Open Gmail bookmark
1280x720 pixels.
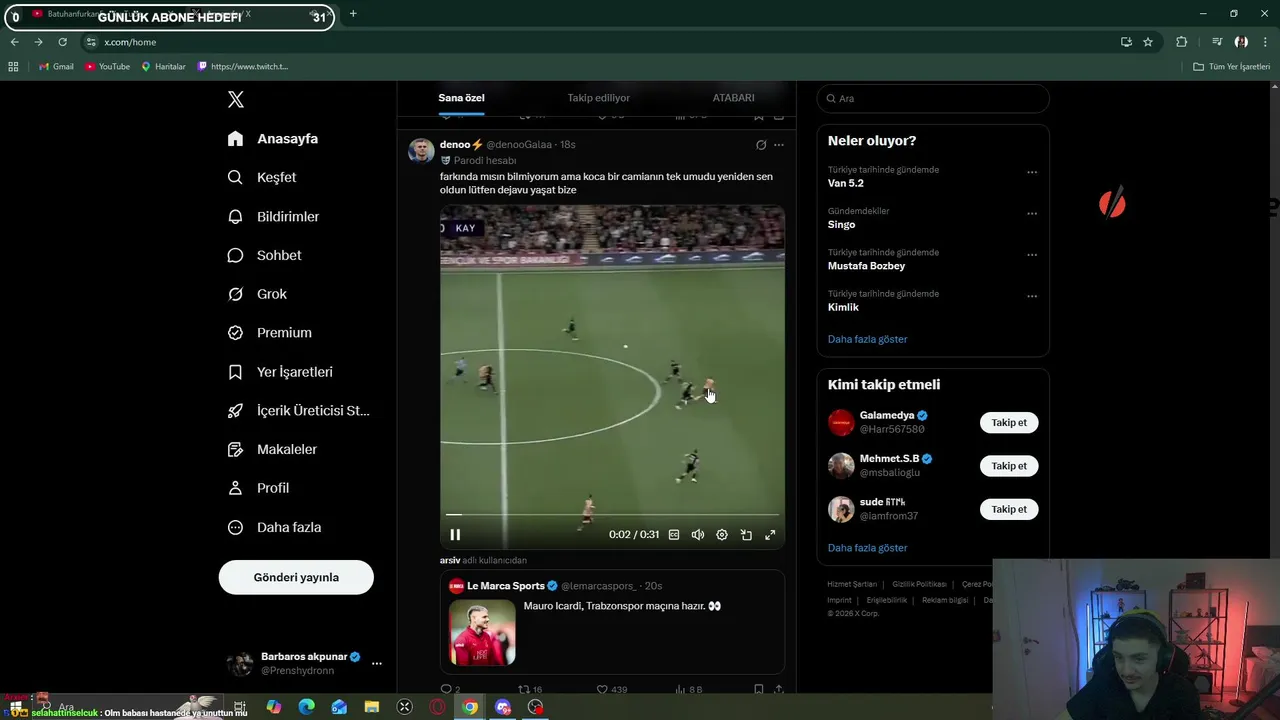pos(56,67)
